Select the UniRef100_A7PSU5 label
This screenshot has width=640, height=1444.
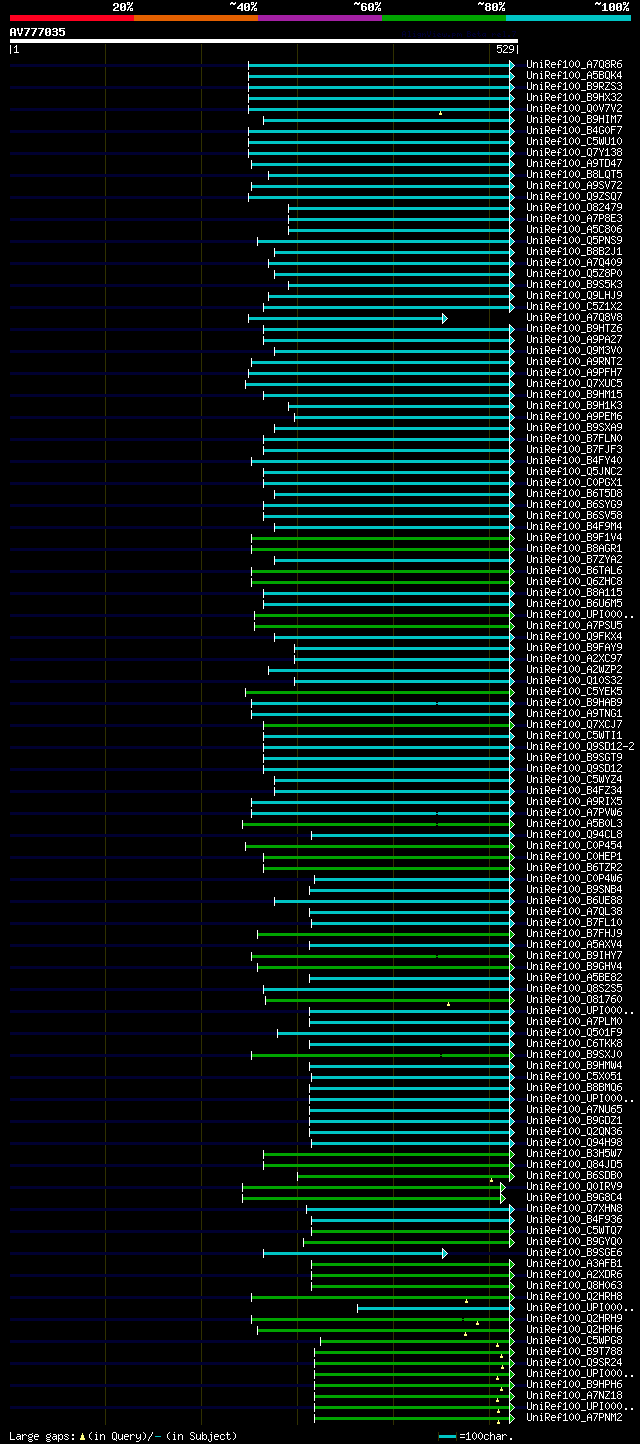(x=574, y=626)
